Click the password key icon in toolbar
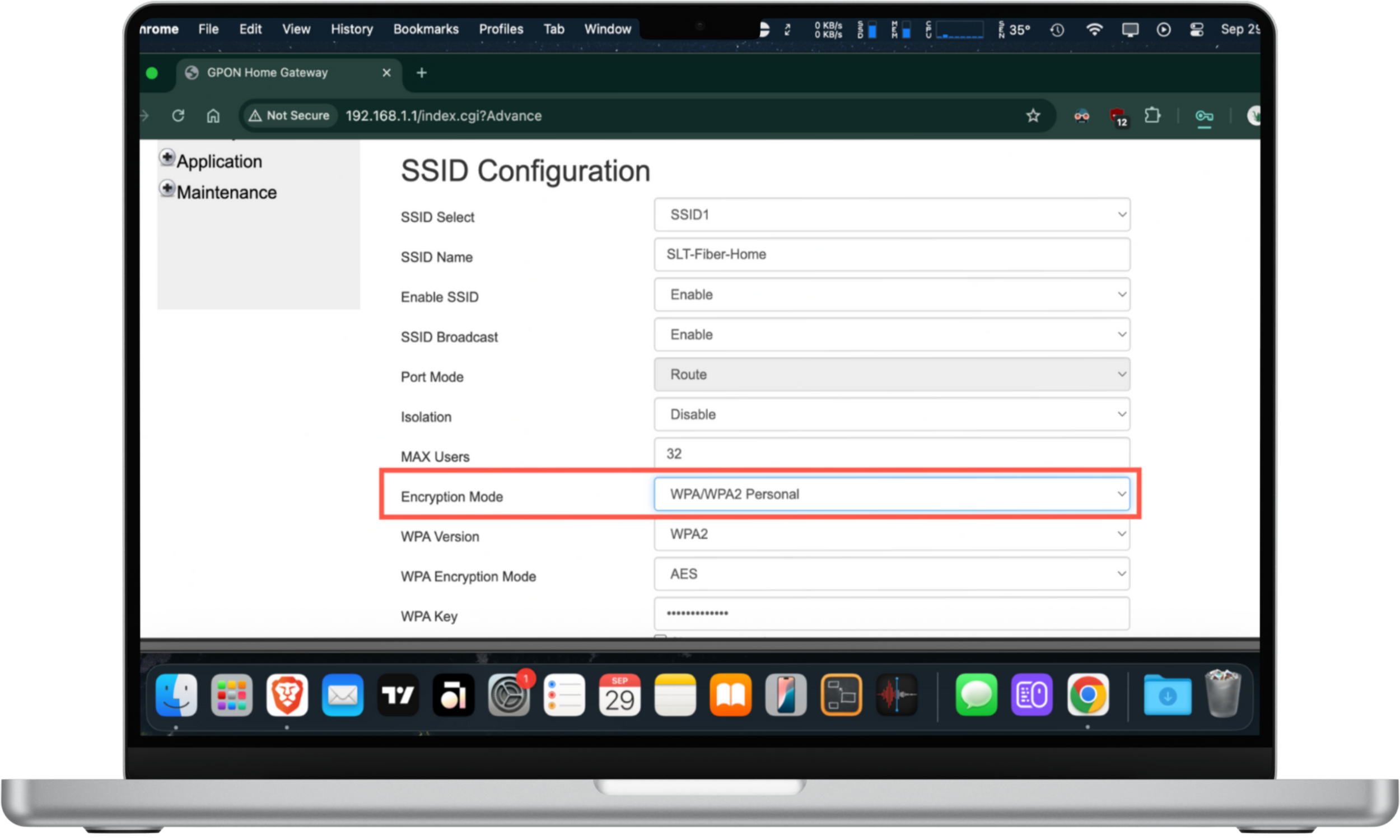The width and height of the screenshot is (1400, 840). click(1203, 116)
